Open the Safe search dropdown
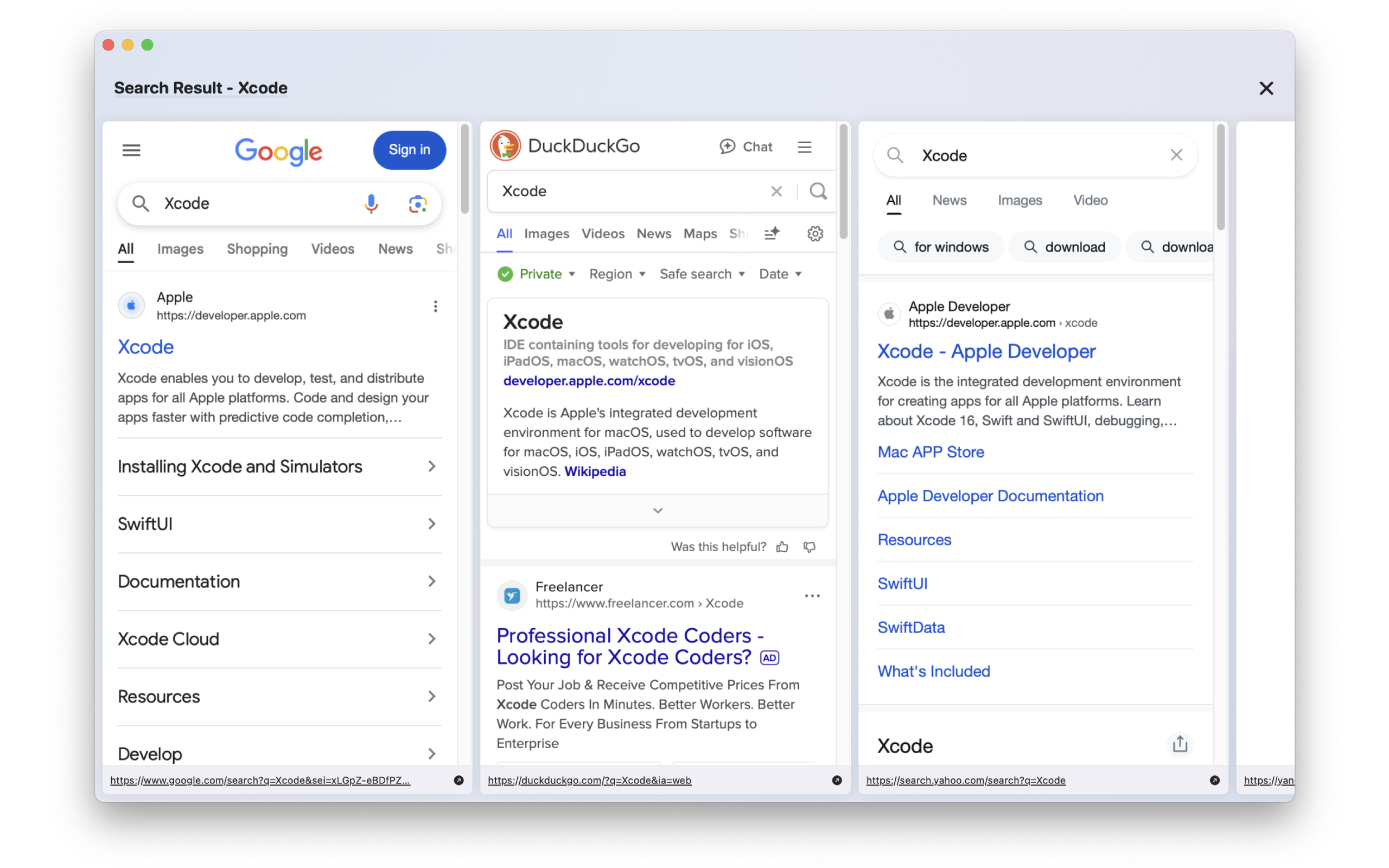This screenshot has width=1389, height=868. tap(702, 274)
